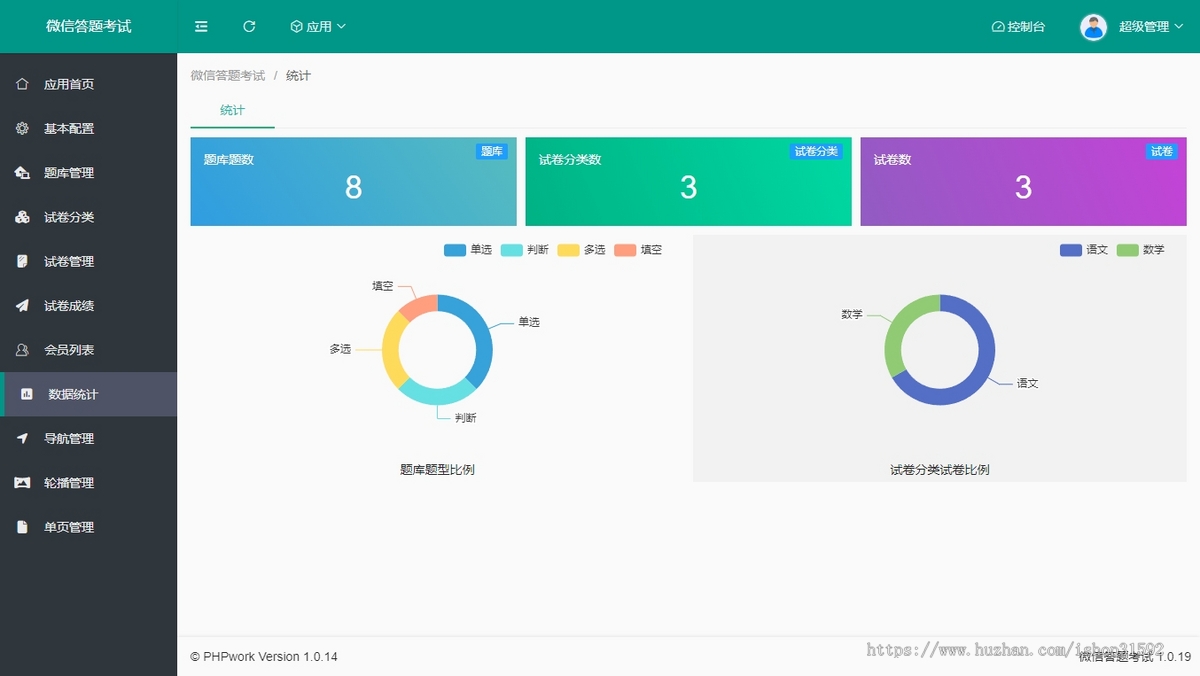Screen dimensions: 1200x676
Task: Click the paper plane icon beside 试卷成绩
Action: click(22, 306)
